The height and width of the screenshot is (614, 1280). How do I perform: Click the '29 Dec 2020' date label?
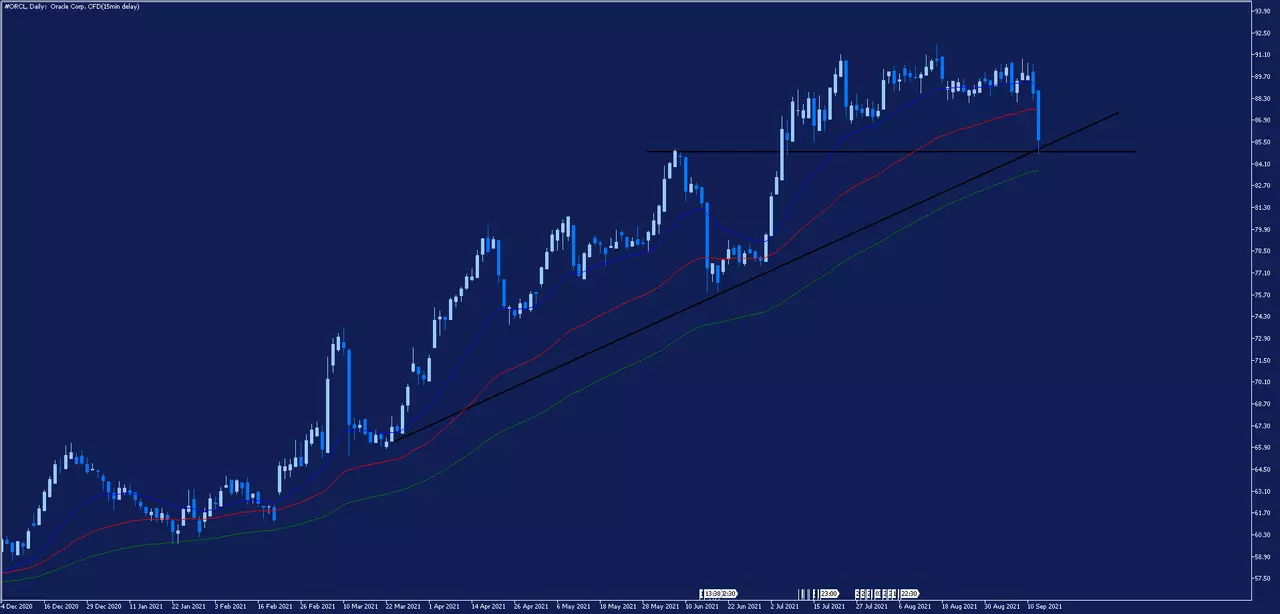point(104,606)
